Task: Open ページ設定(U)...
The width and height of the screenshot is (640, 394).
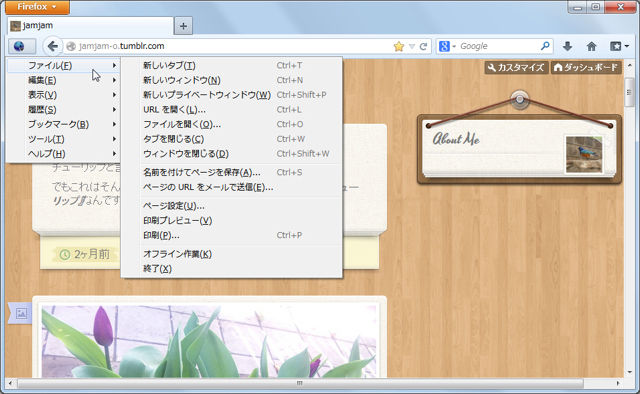Action: pos(231,206)
